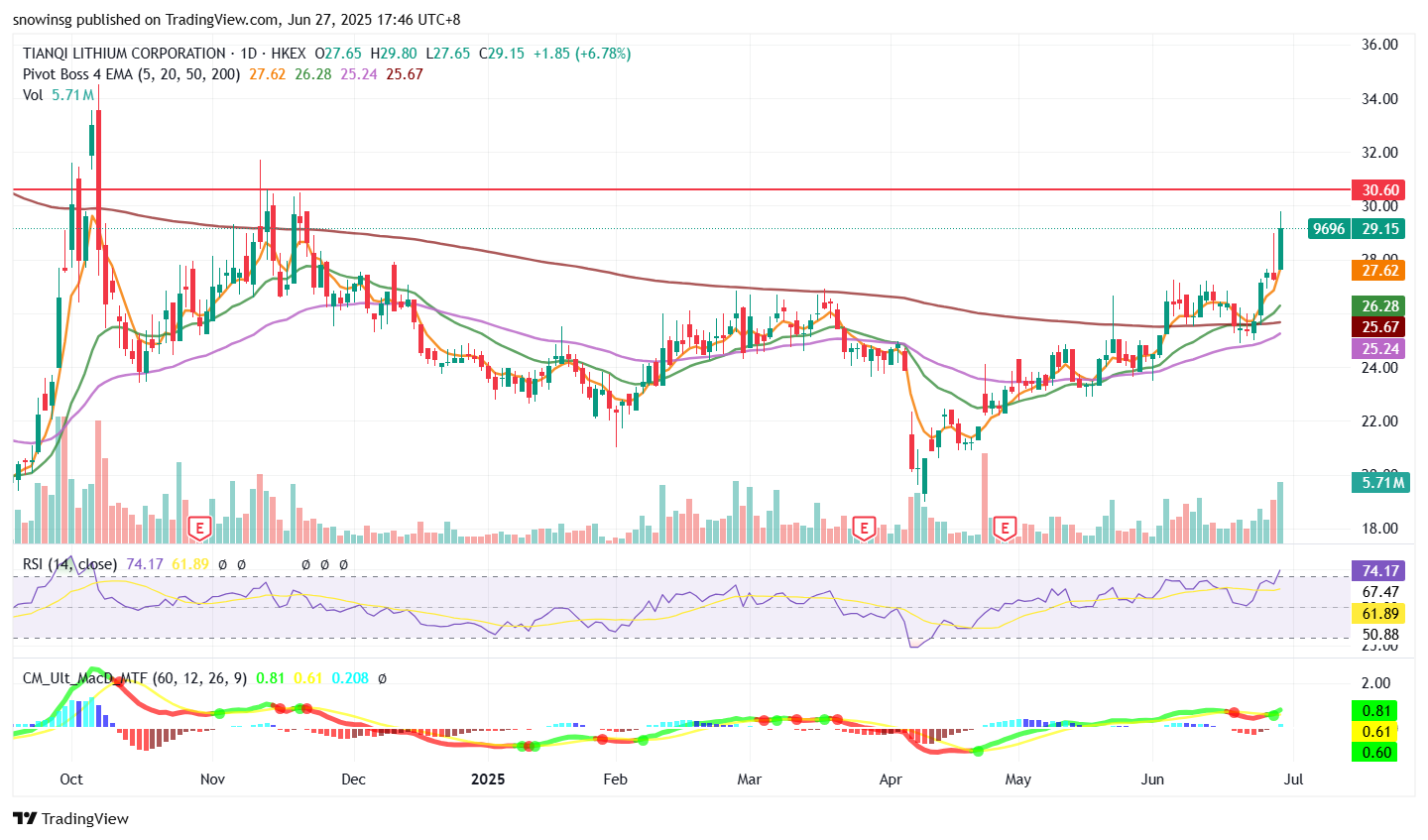This screenshot has width=1428, height=840.
Task: Click the Dec label on the time axis
Action: click(x=353, y=780)
